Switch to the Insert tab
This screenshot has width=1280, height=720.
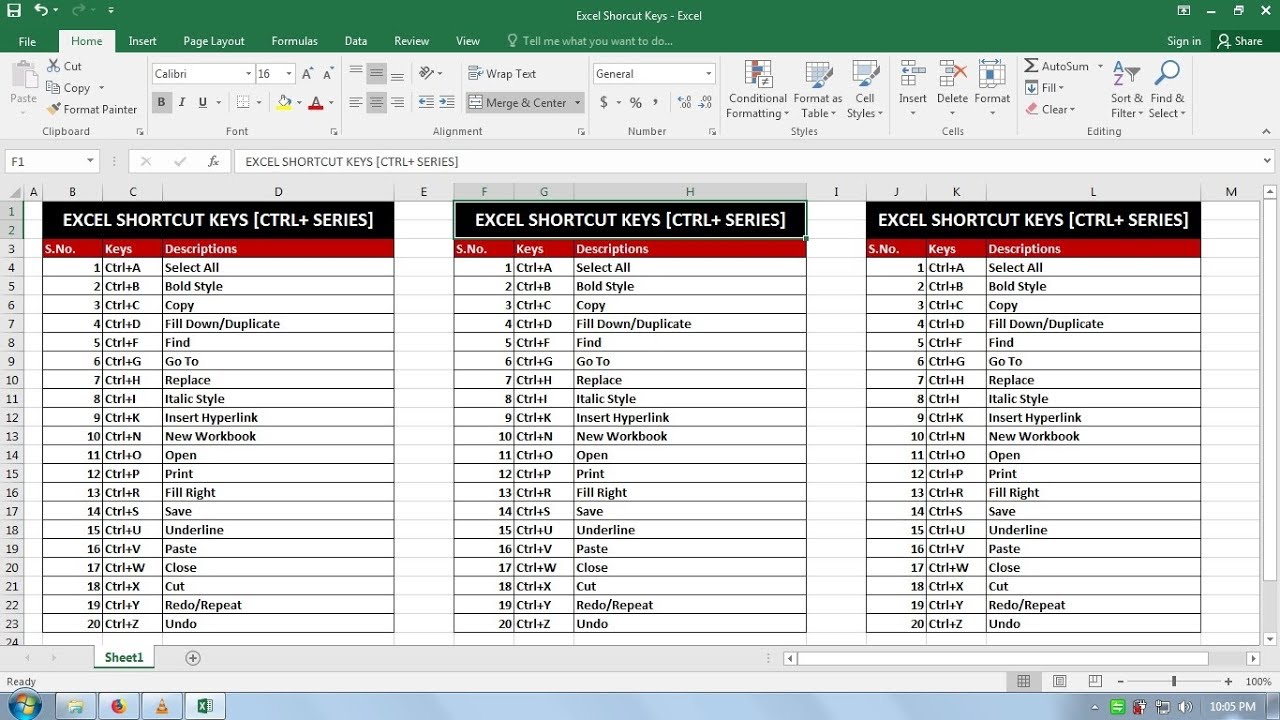142,41
